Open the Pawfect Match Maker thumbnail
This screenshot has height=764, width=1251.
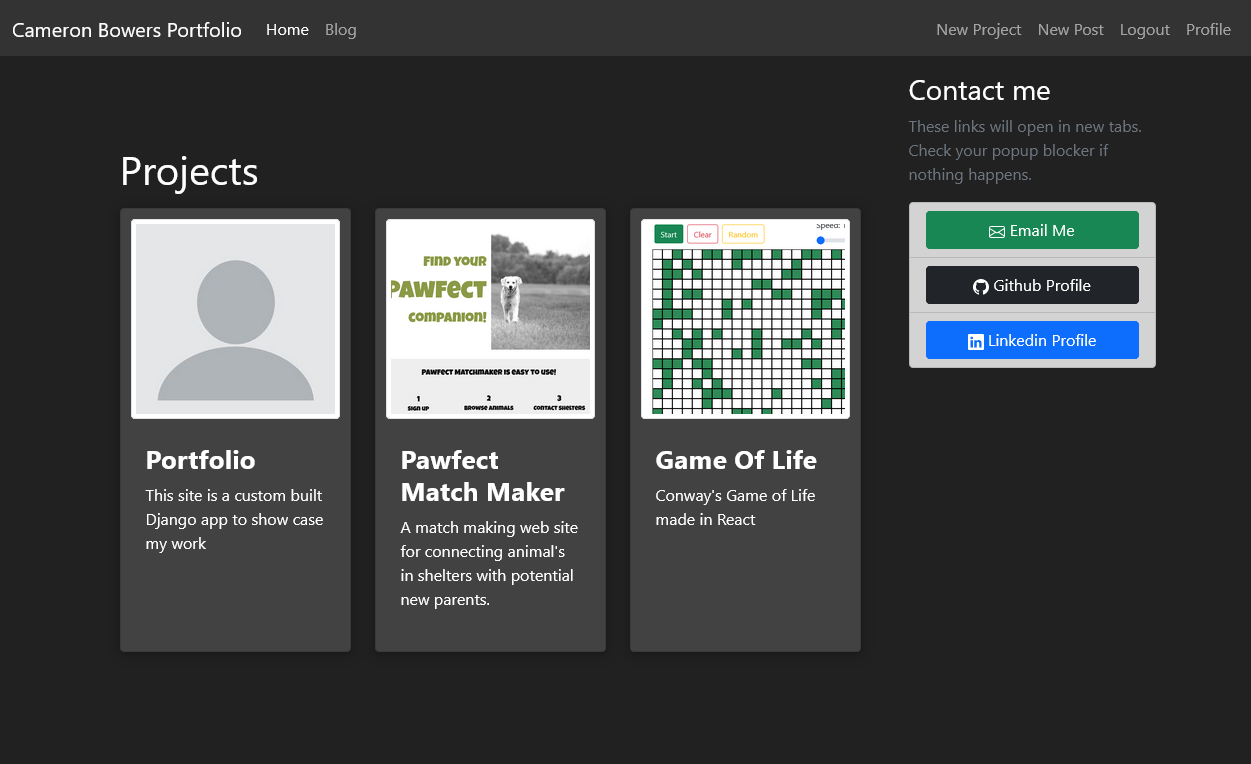point(490,319)
